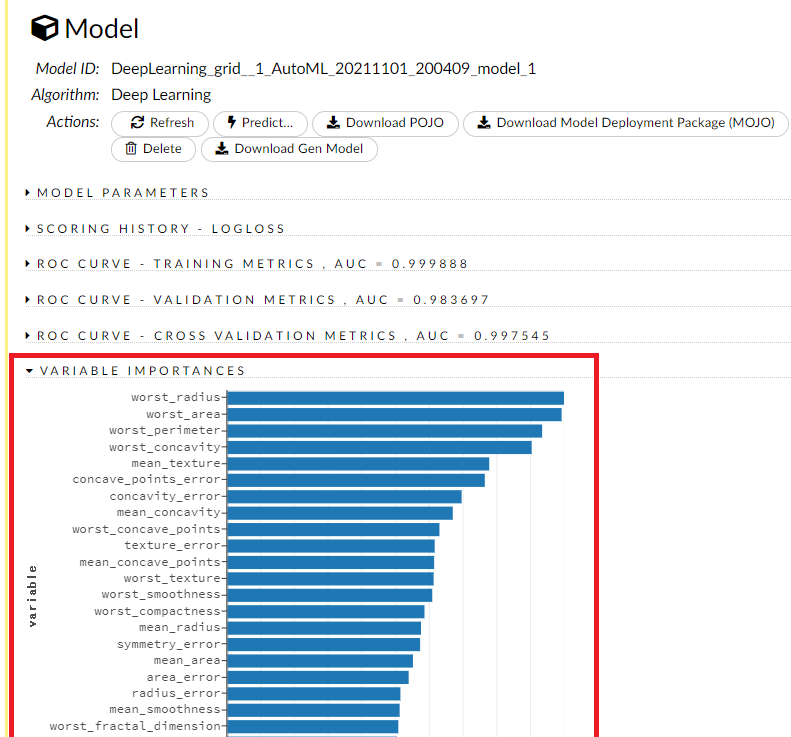791x737 pixels.
Task: Select the worst_concavity importance bar
Action: point(379,447)
